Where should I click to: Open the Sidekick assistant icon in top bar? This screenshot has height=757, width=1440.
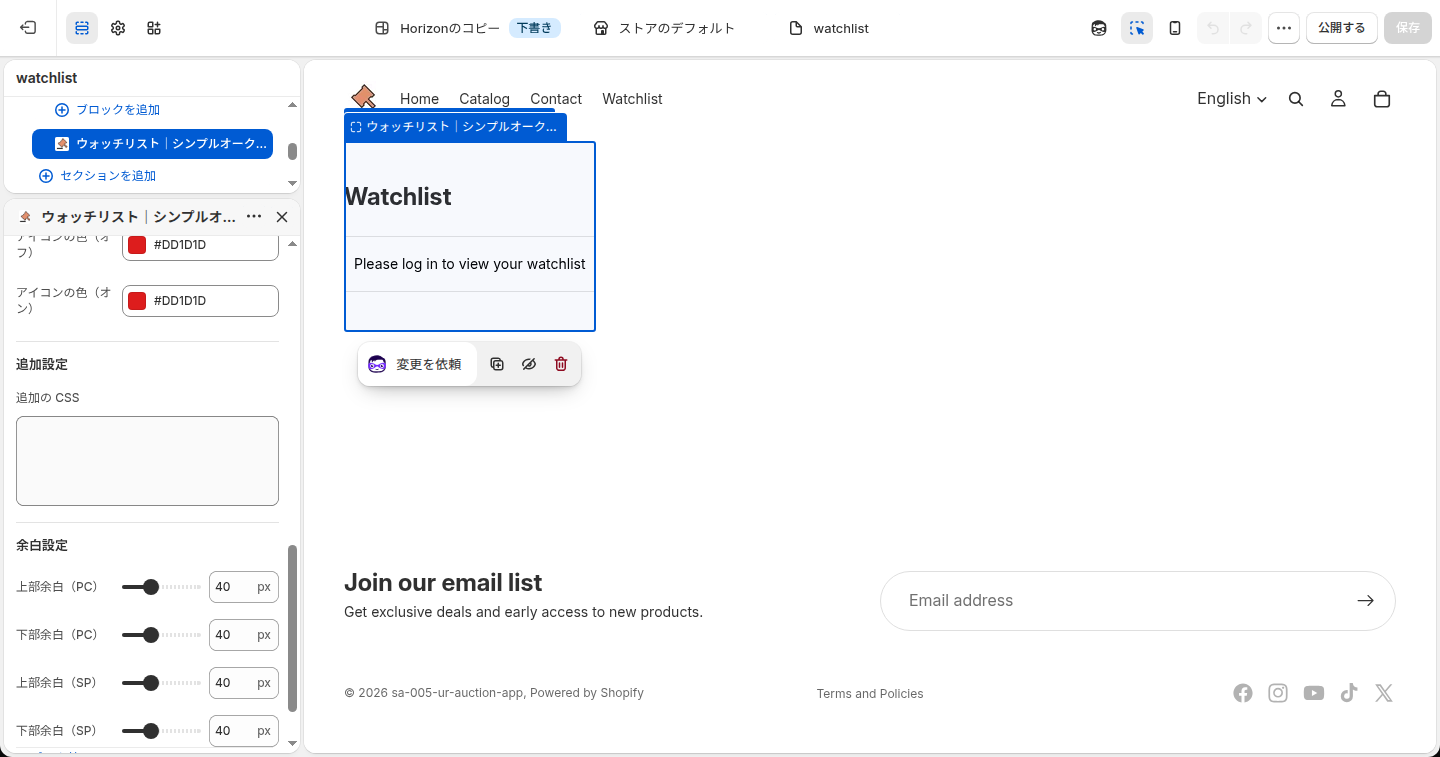(x=1099, y=28)
